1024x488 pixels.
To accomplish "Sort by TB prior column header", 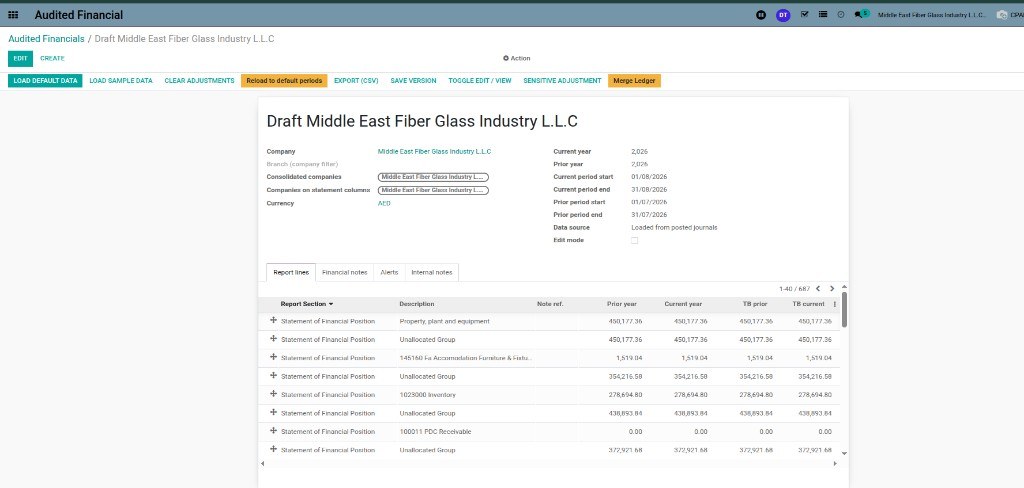I will [755, 304].
